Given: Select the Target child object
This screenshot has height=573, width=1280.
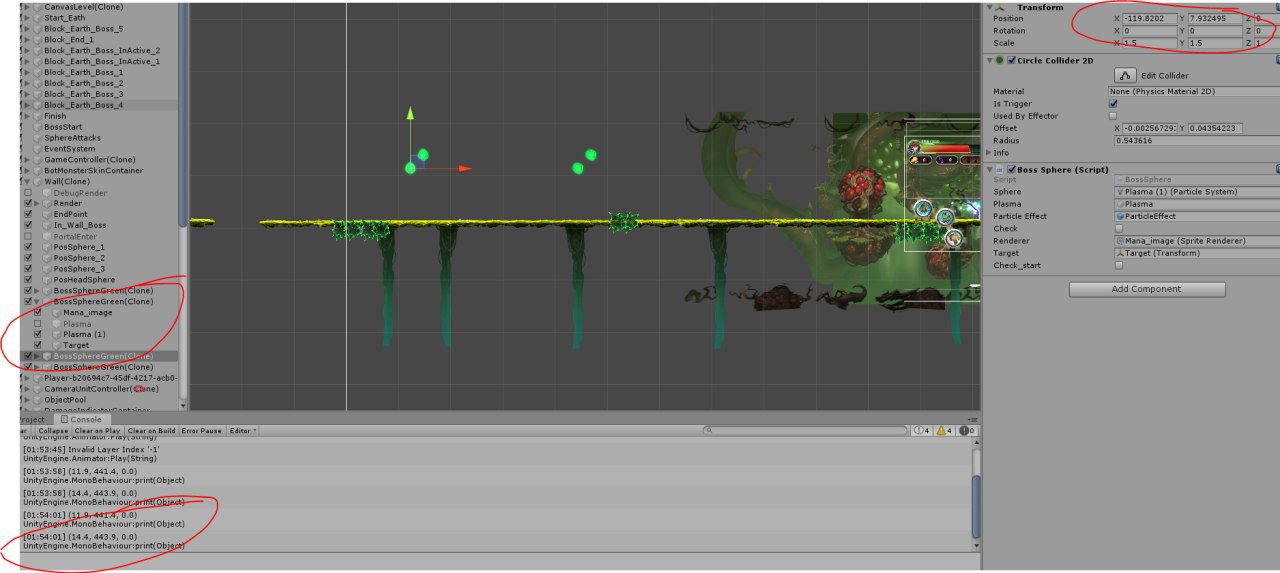Looking at the screenshot, I should coord(76,345).
